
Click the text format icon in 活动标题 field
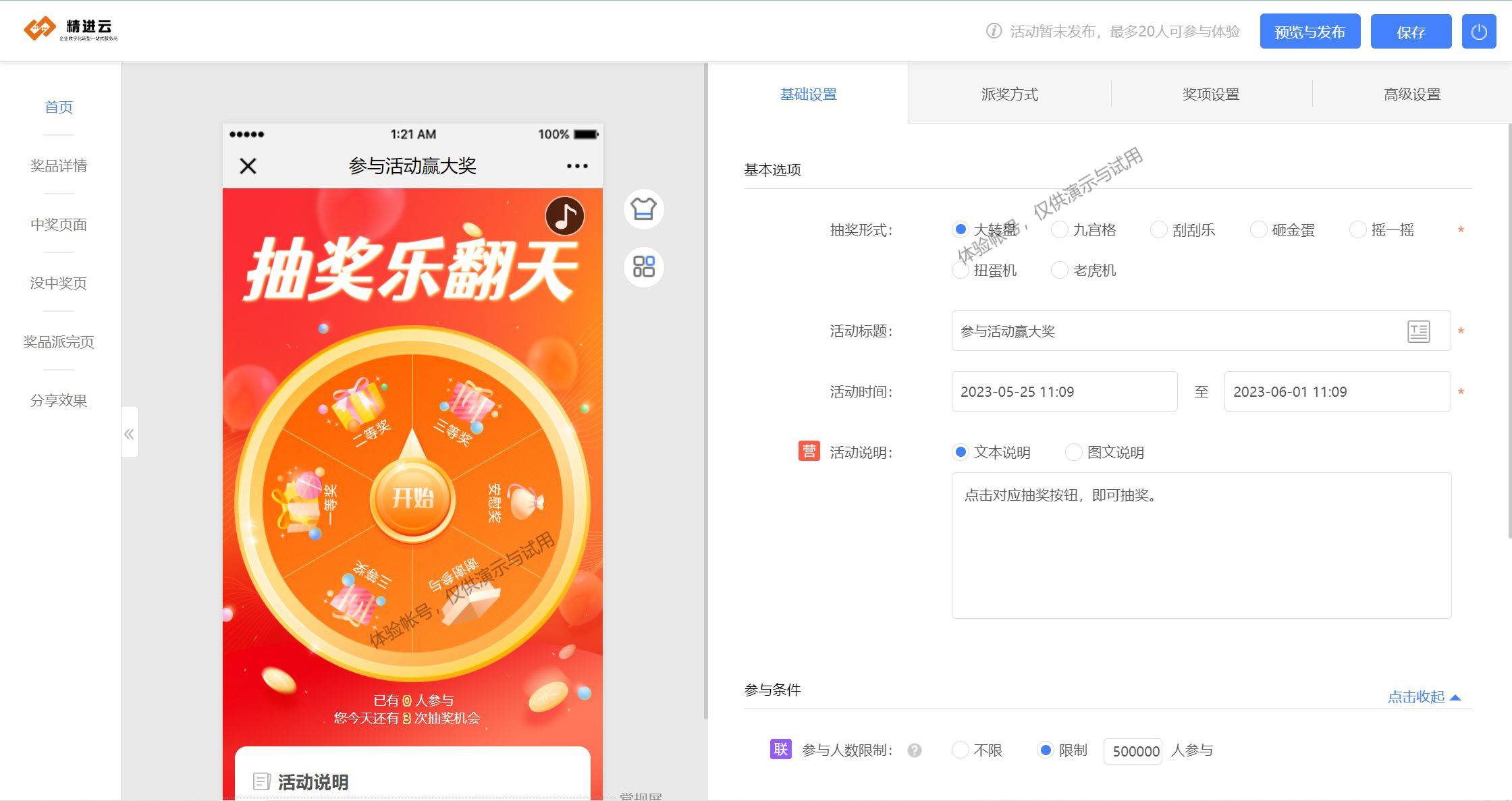pos(1418,331)
